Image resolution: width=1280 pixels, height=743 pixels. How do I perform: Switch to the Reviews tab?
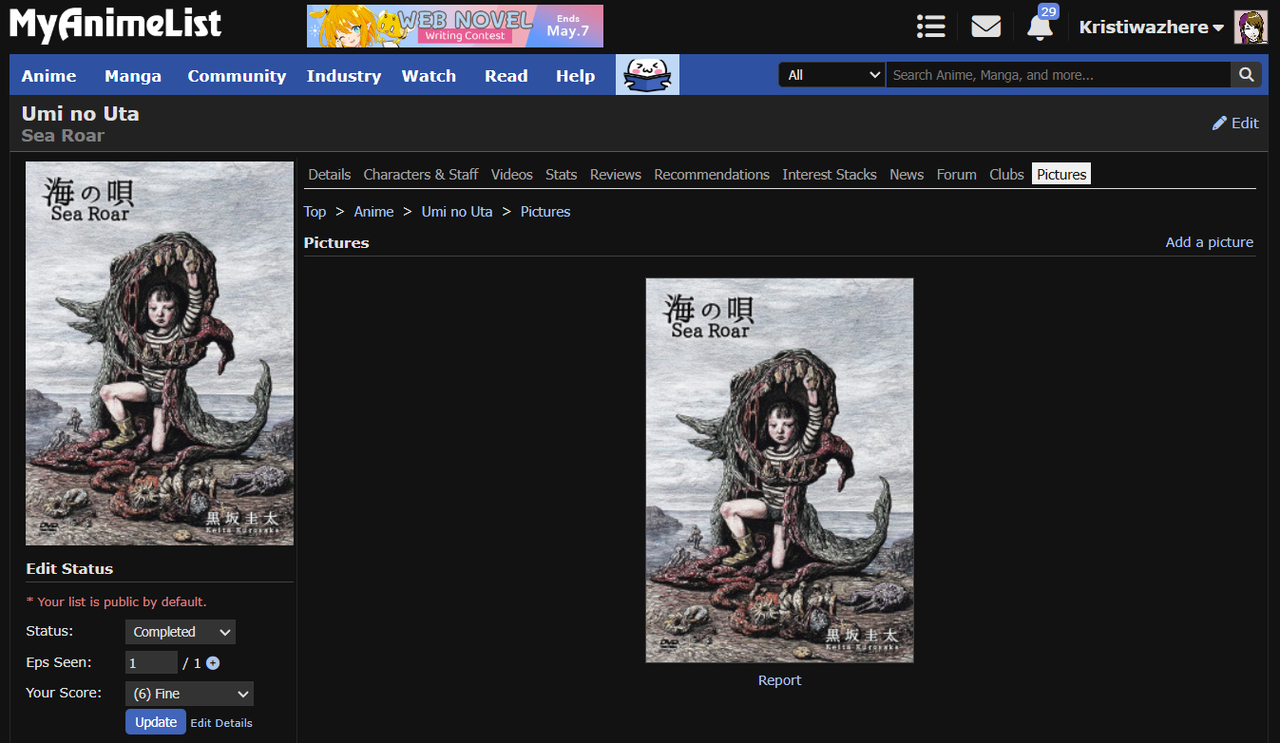pyautogui.click(x=615, y=174)
